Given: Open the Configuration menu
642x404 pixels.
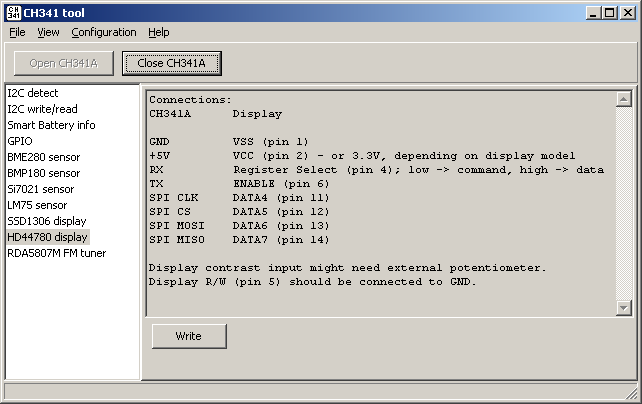Looking at the screenshot, I should [104, 32].
